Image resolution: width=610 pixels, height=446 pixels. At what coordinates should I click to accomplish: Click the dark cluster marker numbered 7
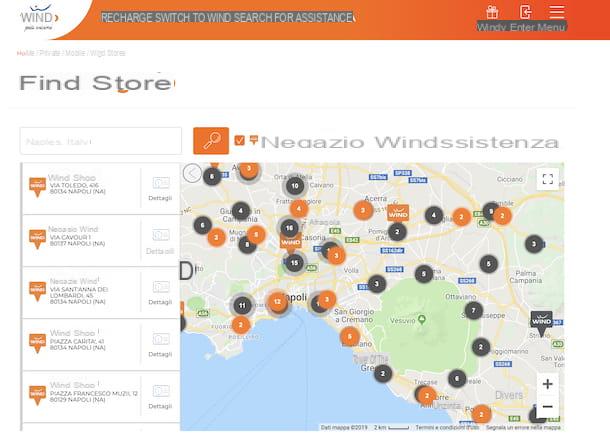click(473, 311)
